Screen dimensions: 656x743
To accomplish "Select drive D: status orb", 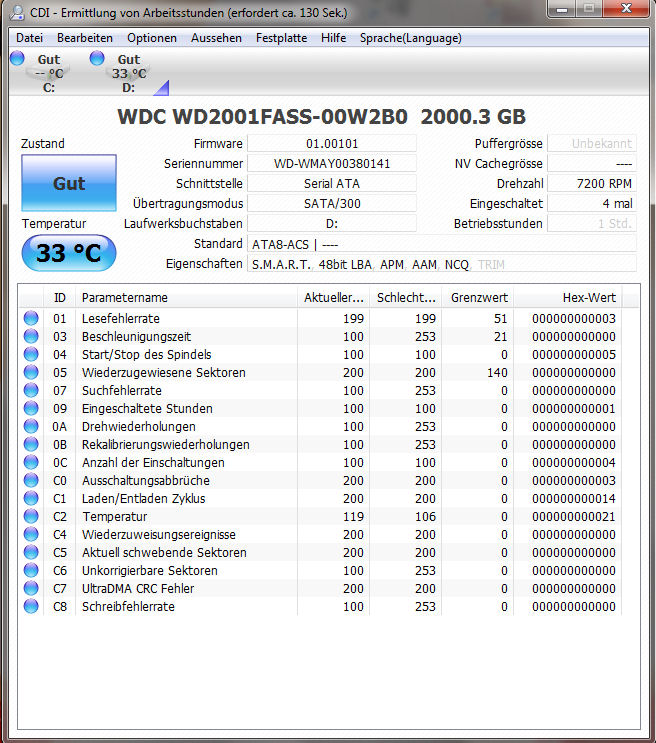I will (97, 58).
